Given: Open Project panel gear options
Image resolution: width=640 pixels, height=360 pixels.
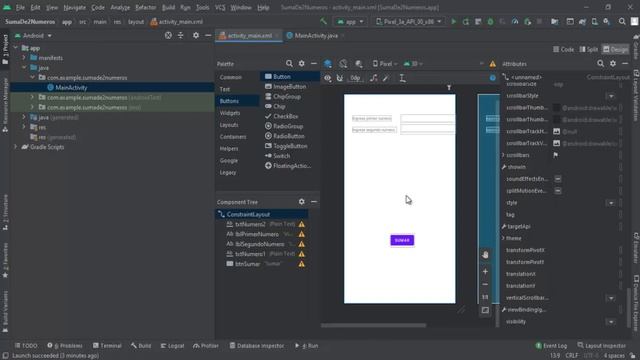Looking at the screenshot, I should tap(196, 36).
